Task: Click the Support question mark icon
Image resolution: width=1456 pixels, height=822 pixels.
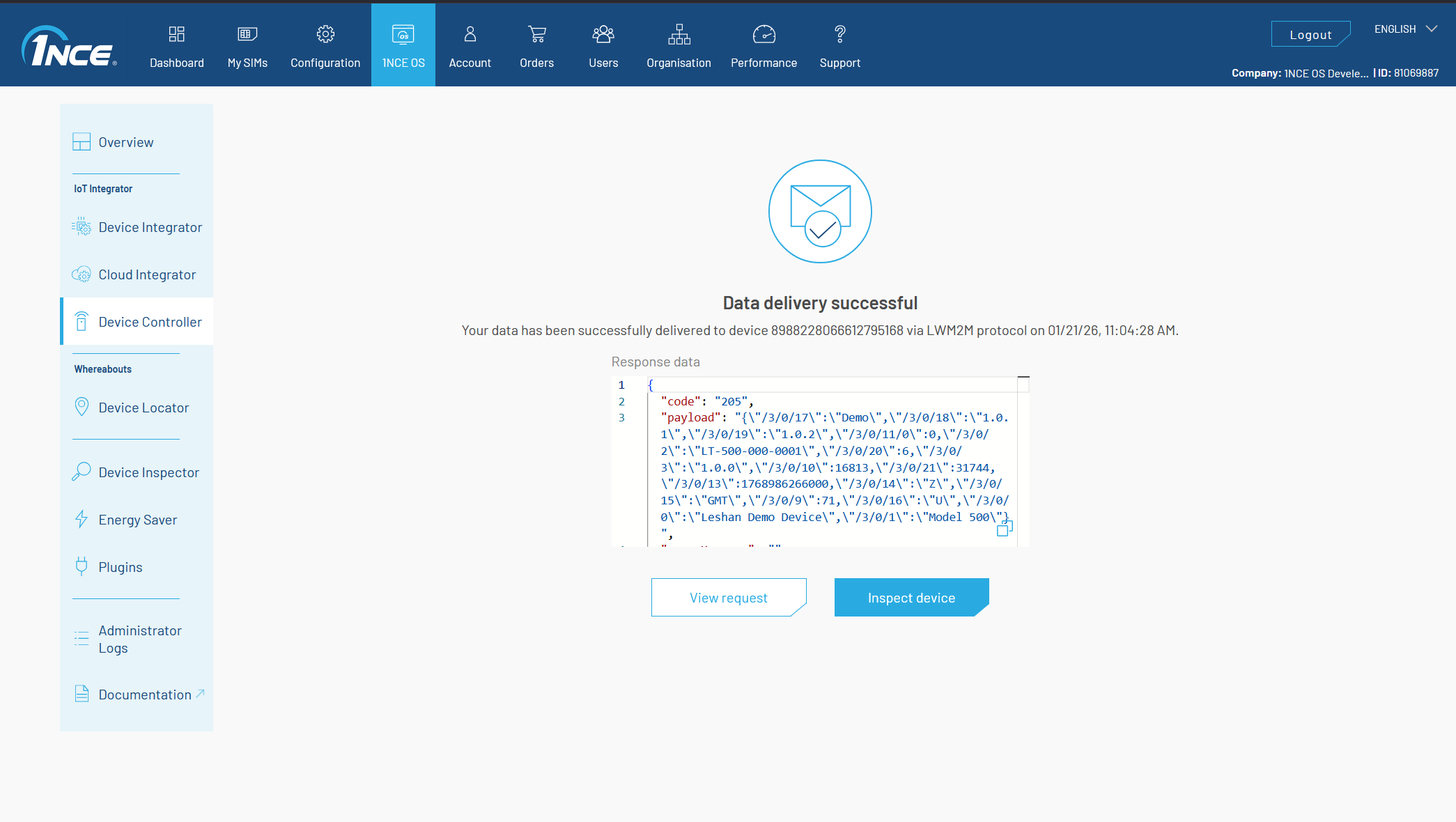Action: click(839, 34)
